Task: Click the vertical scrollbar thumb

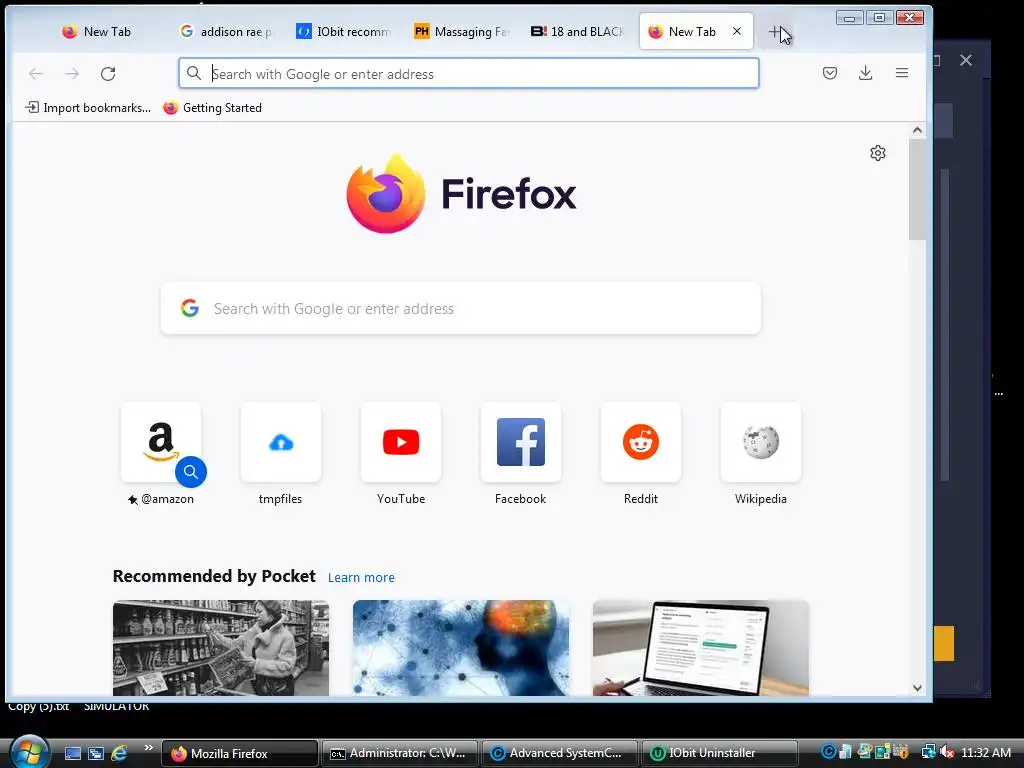Action: (x=917, y=189)
